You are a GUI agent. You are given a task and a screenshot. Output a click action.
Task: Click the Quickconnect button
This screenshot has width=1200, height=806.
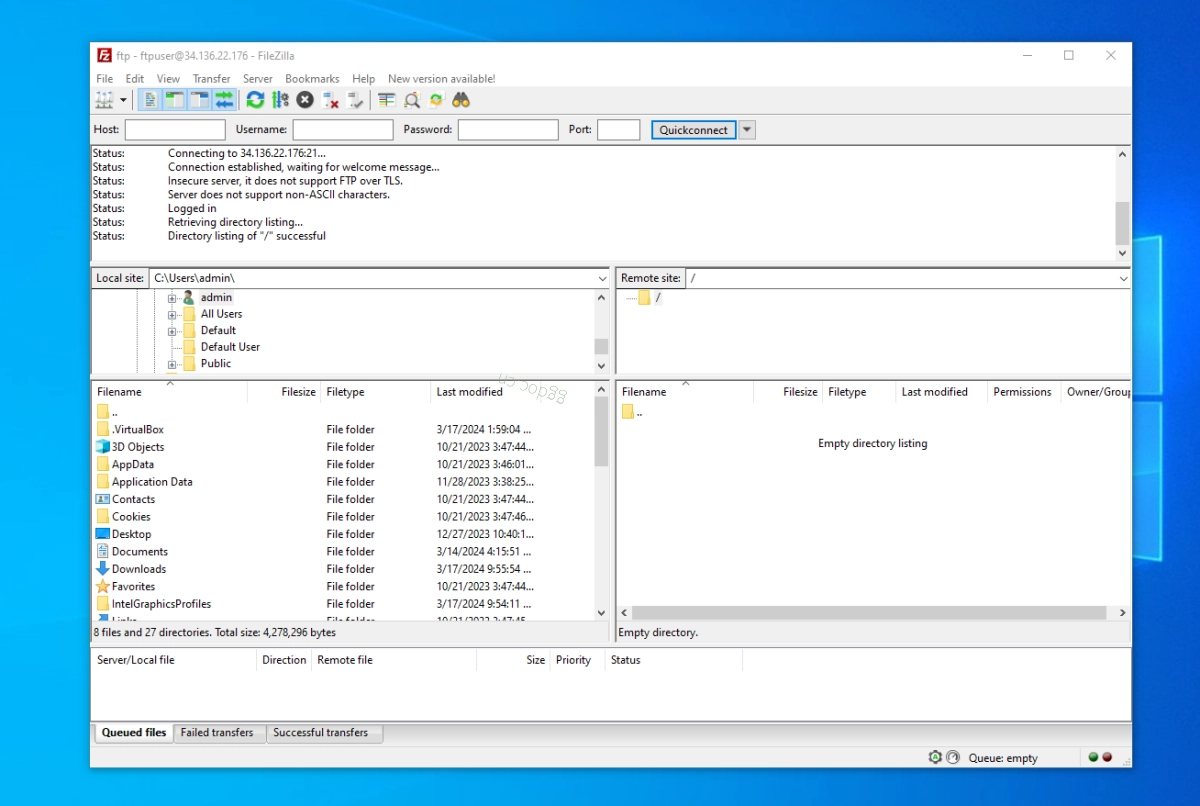pos(694,130)
